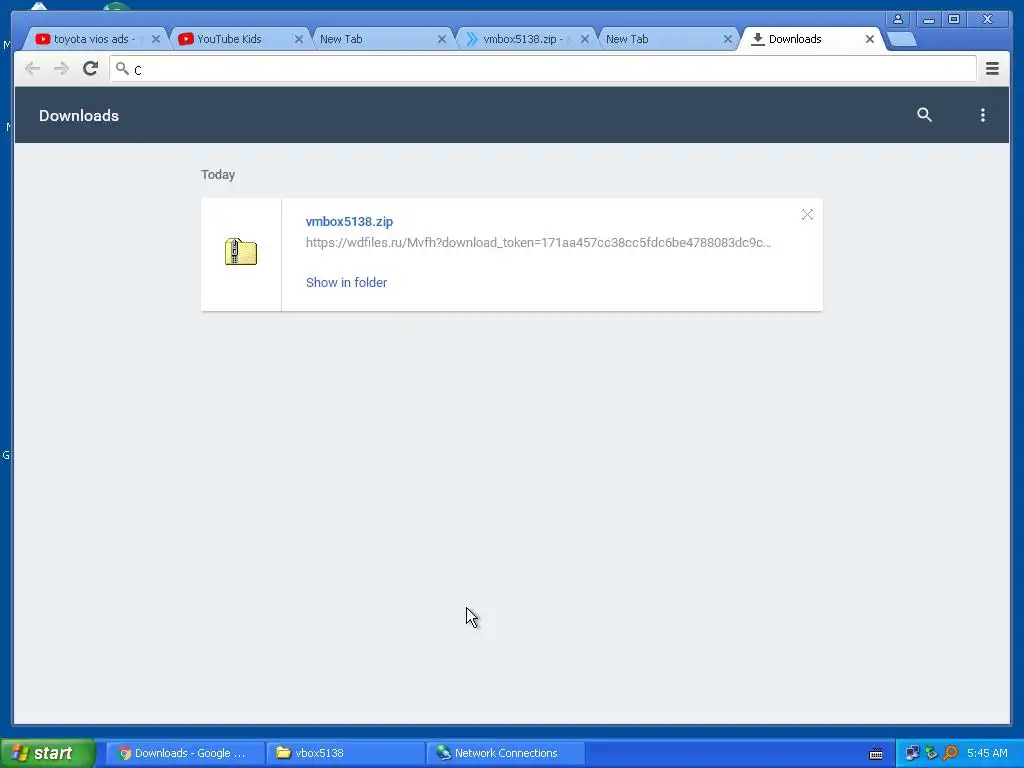Close the YouTube Kids tab
1024x768 pixels.
coord(298,39)
